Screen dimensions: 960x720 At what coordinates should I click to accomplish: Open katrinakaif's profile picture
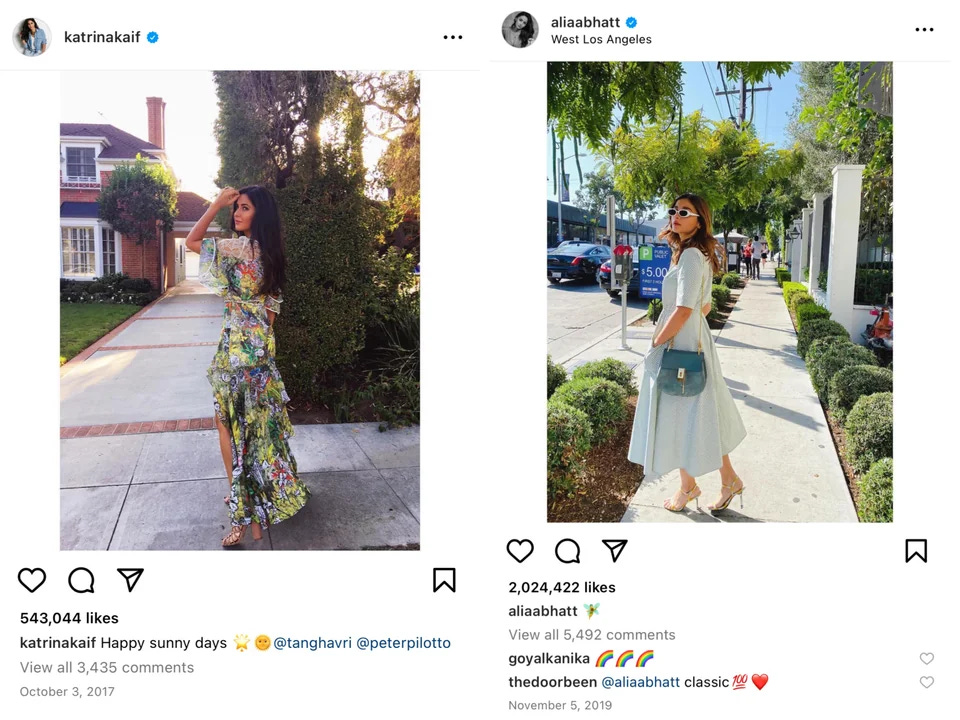[31, 37]
